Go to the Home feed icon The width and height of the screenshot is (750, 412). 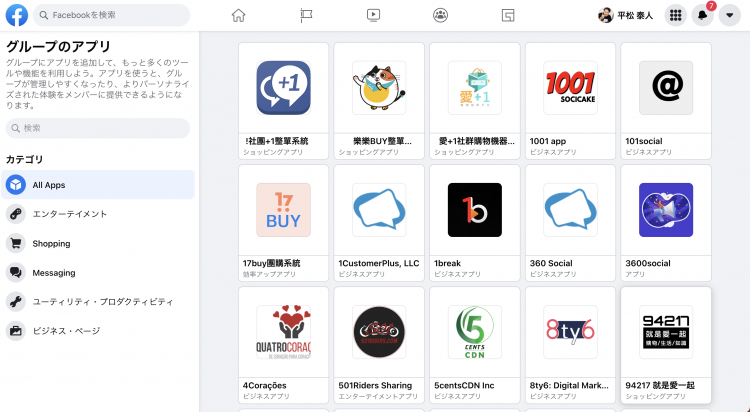coord(238,15)
